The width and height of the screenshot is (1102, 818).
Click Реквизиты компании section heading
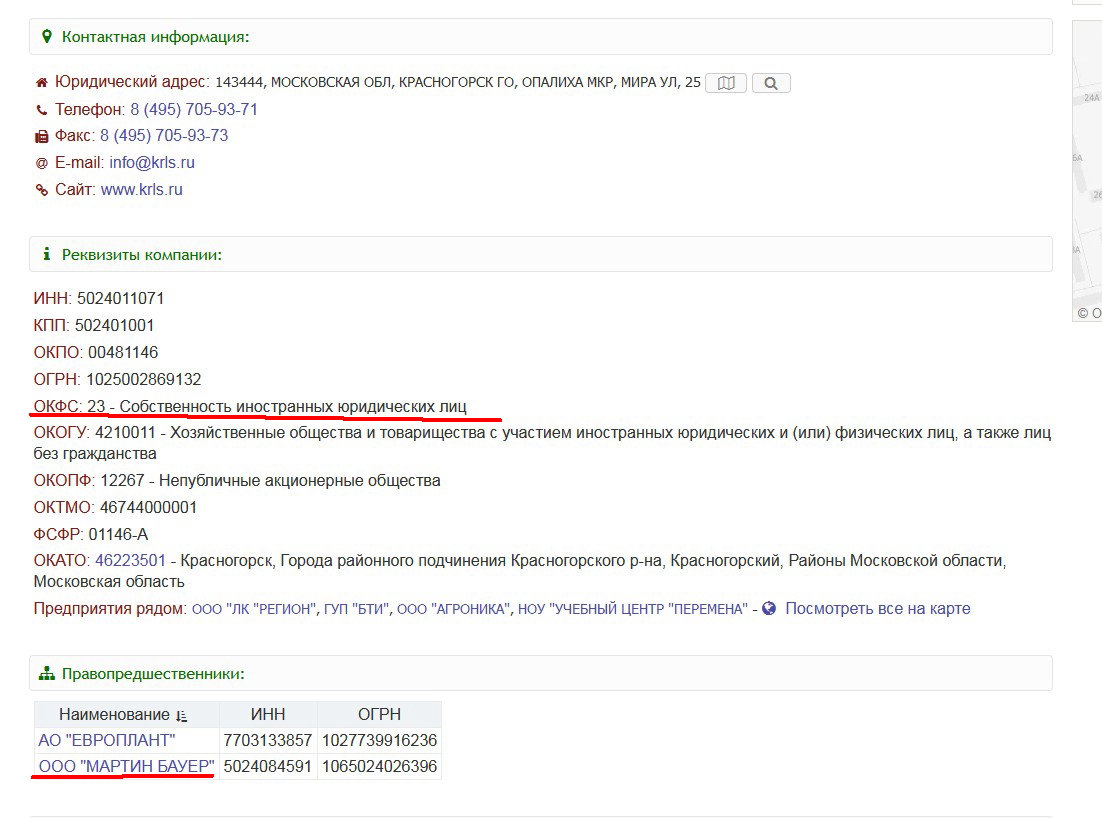(141, 254)
